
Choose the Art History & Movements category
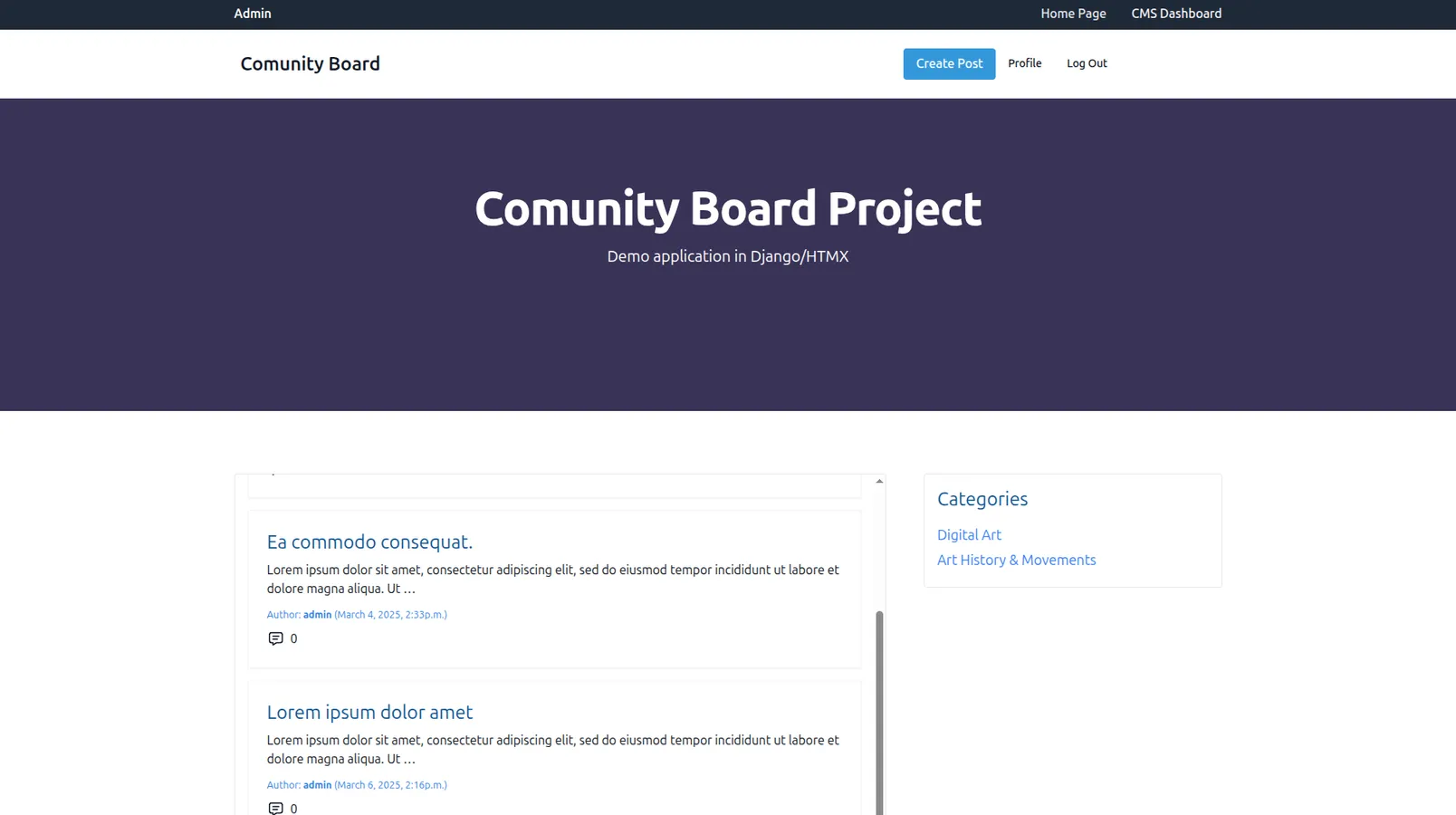click(x=1016, y=560)
